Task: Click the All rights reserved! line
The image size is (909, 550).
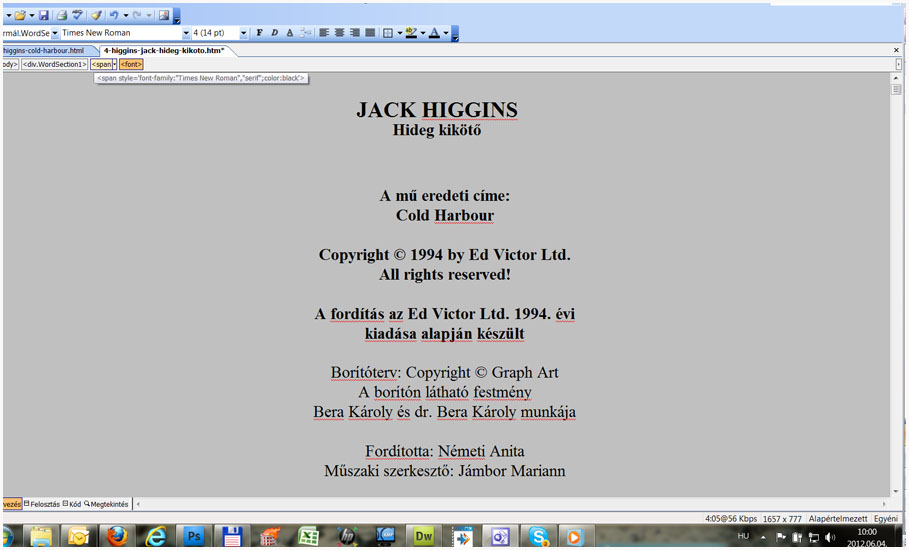Action: click(x=445, y=275)
